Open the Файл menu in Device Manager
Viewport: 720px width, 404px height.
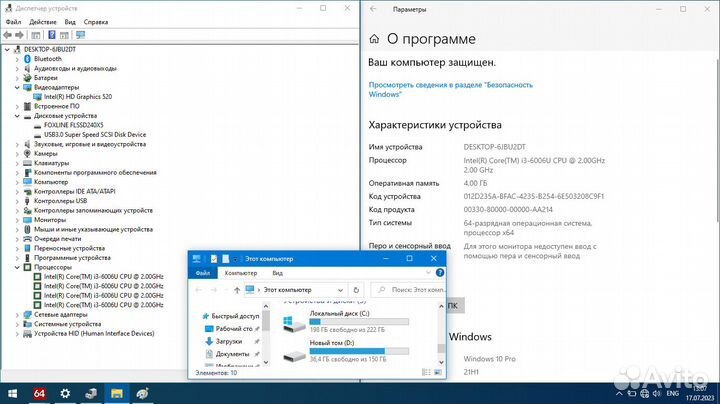coord(13,22)
